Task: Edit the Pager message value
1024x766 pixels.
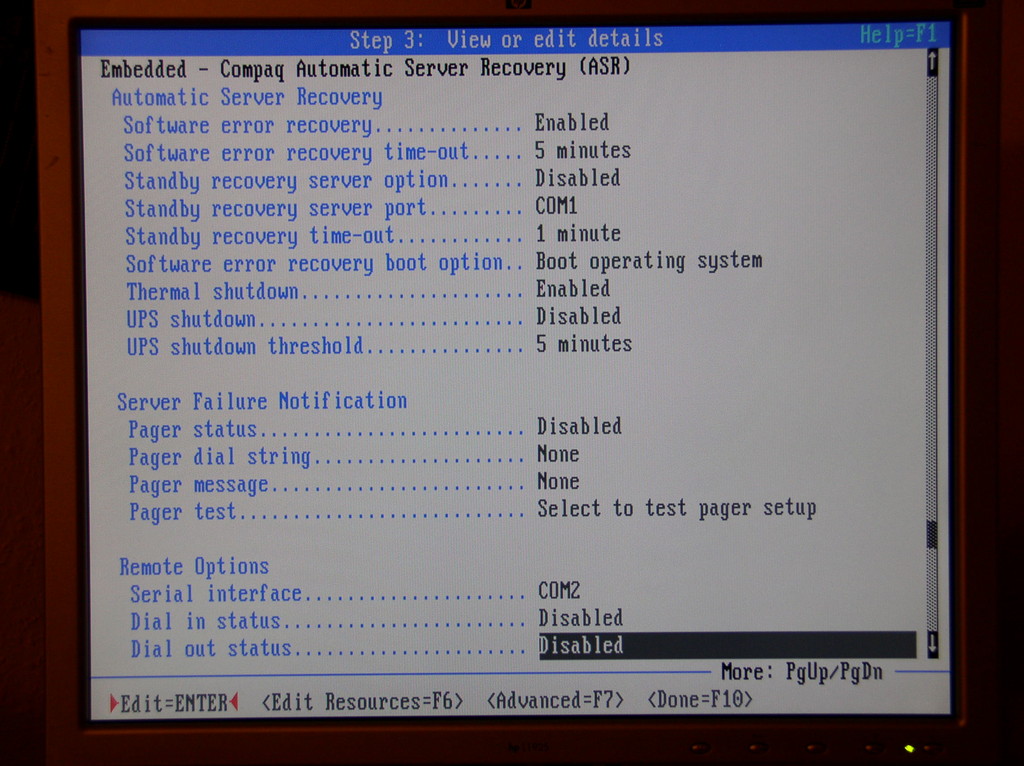Action: pos(558,482)
